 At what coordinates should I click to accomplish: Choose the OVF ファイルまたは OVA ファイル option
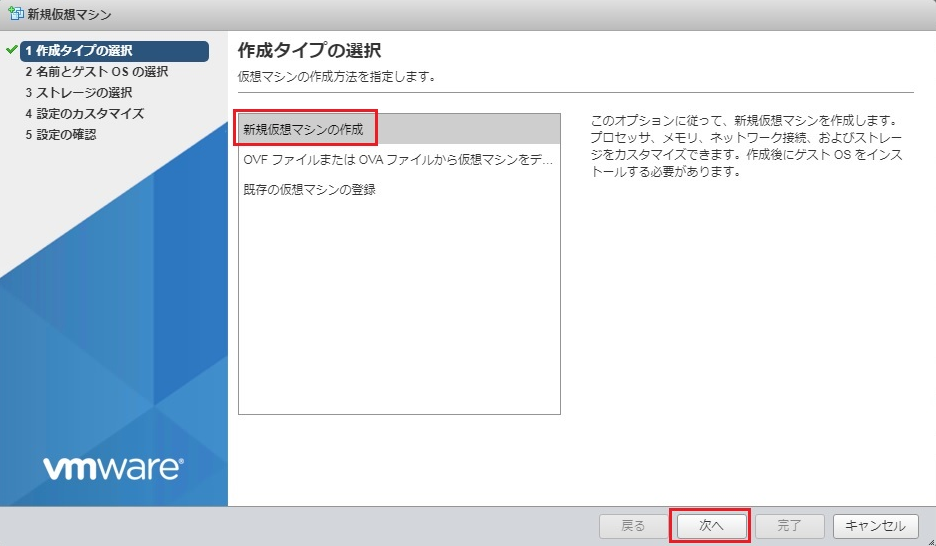tap(398, 160)
